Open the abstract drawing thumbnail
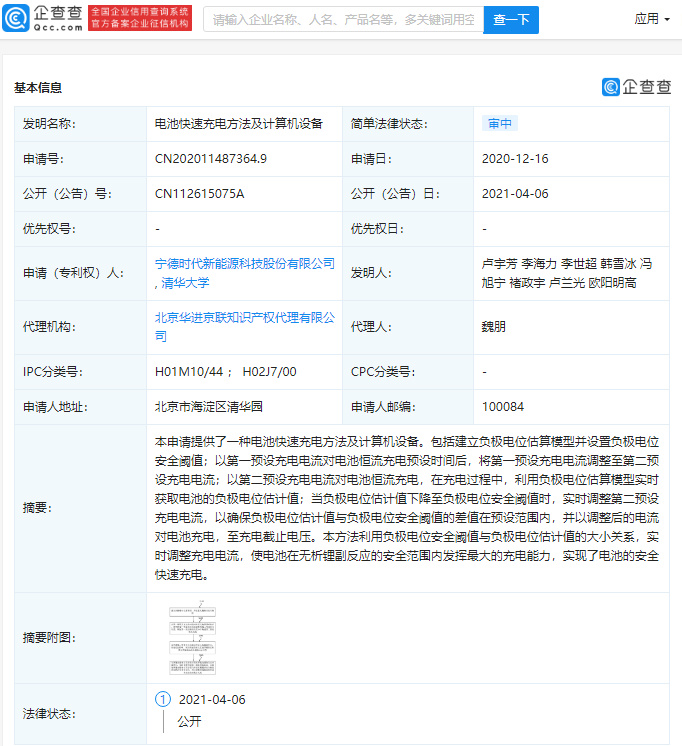This screenshot has width=682, height=746. [191, 638]
